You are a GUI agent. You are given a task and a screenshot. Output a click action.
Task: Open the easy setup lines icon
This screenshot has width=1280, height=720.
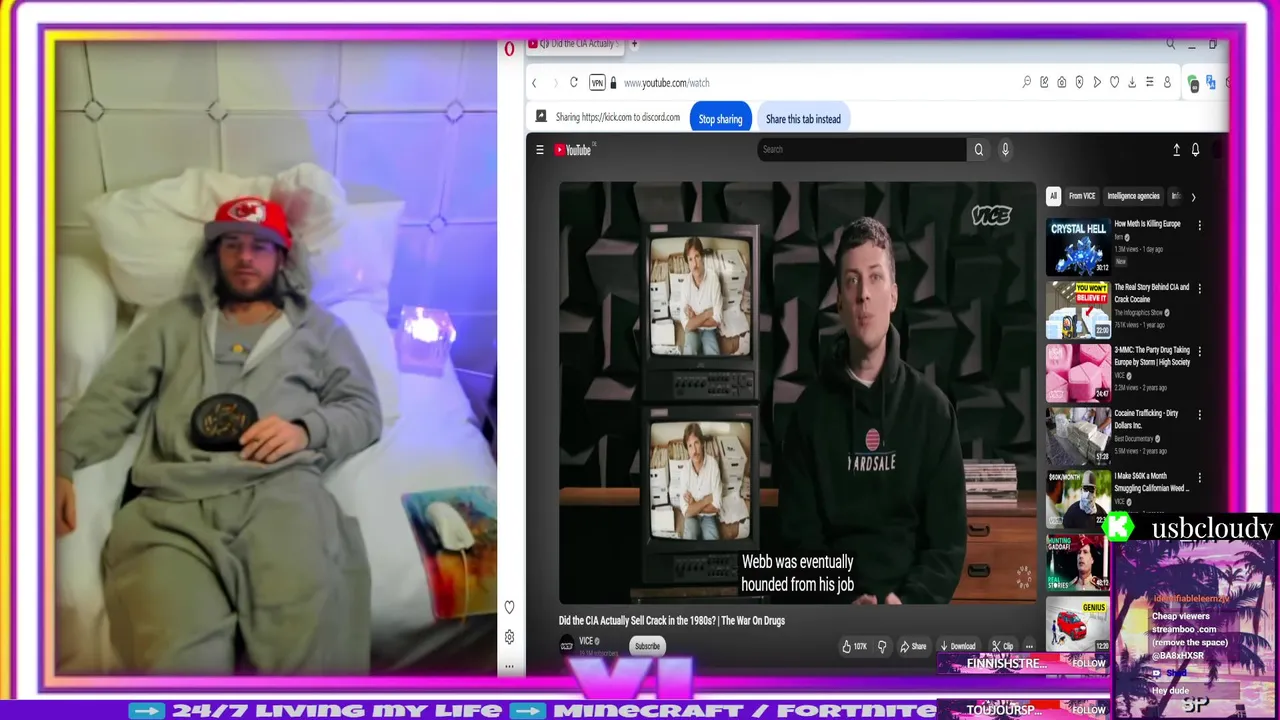(1150, 83)
